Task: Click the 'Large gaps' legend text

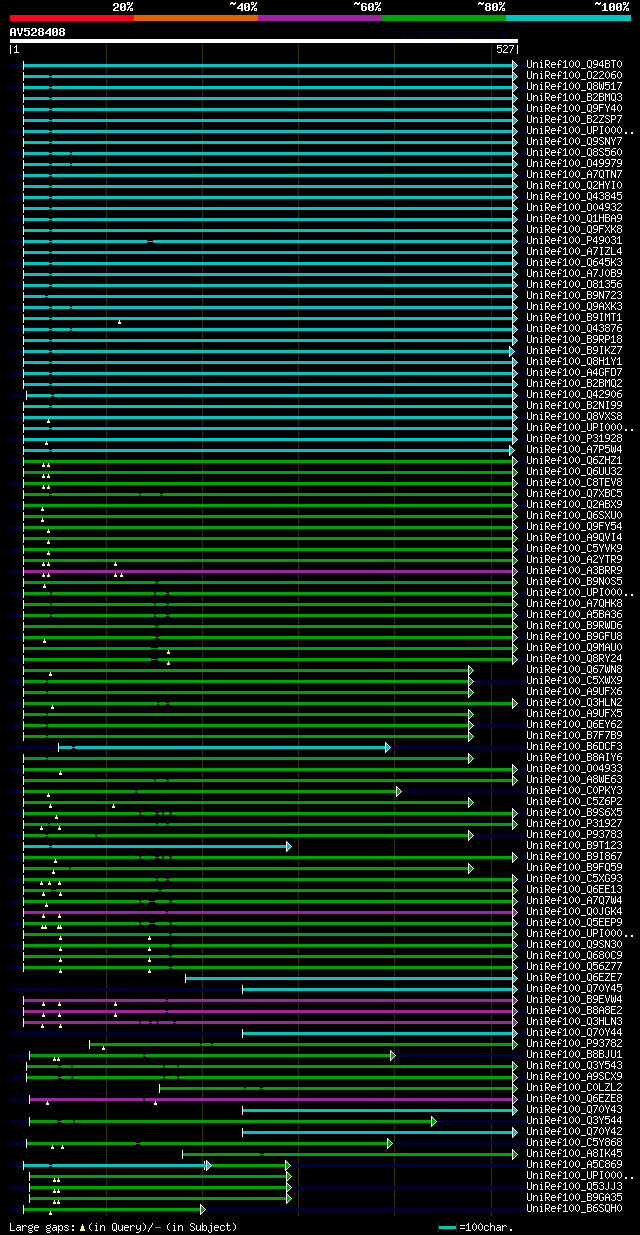Action: click(123, 1227)
